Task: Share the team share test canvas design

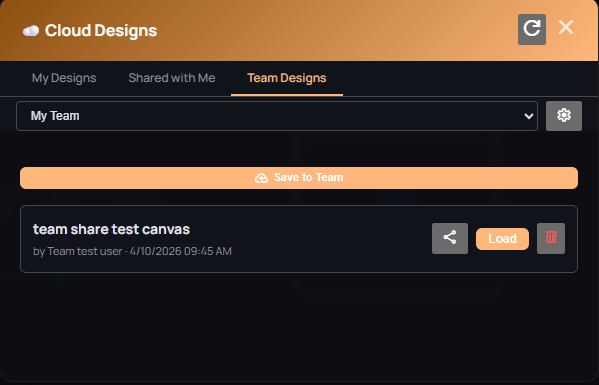Action: tap(450, 238)
